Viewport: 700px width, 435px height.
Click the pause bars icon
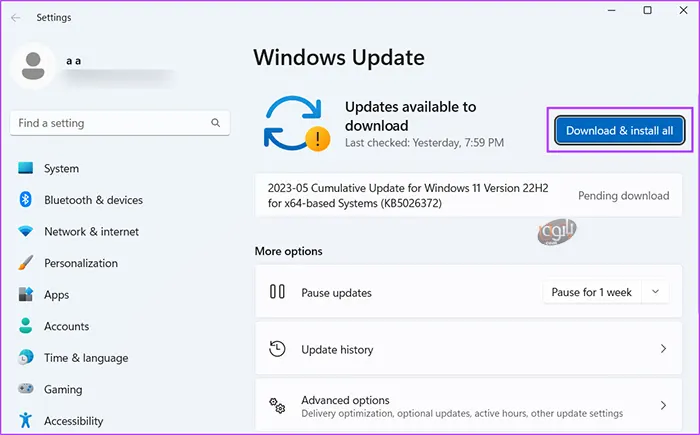[277, 292]
